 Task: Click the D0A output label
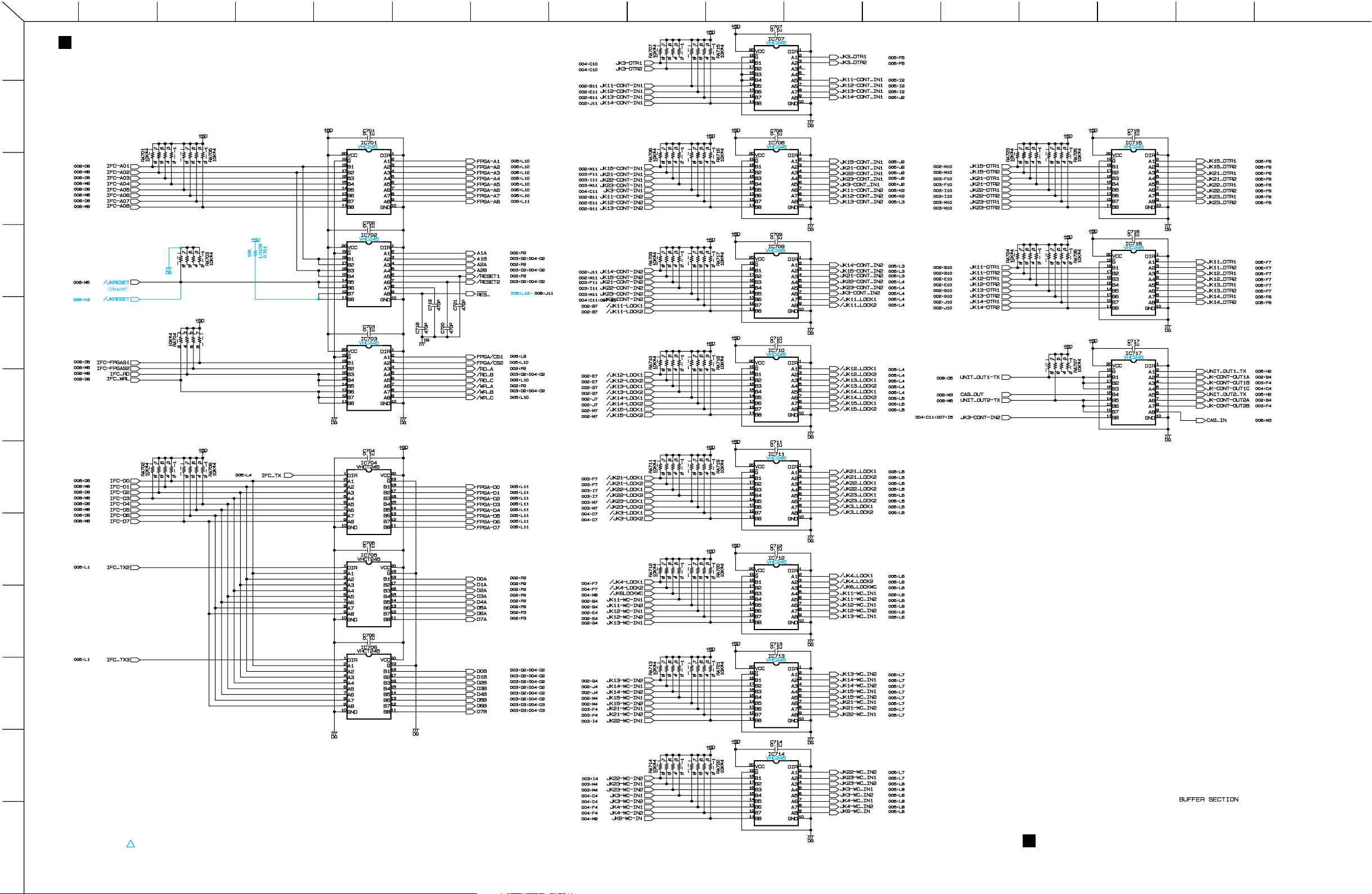coord(482,579)
